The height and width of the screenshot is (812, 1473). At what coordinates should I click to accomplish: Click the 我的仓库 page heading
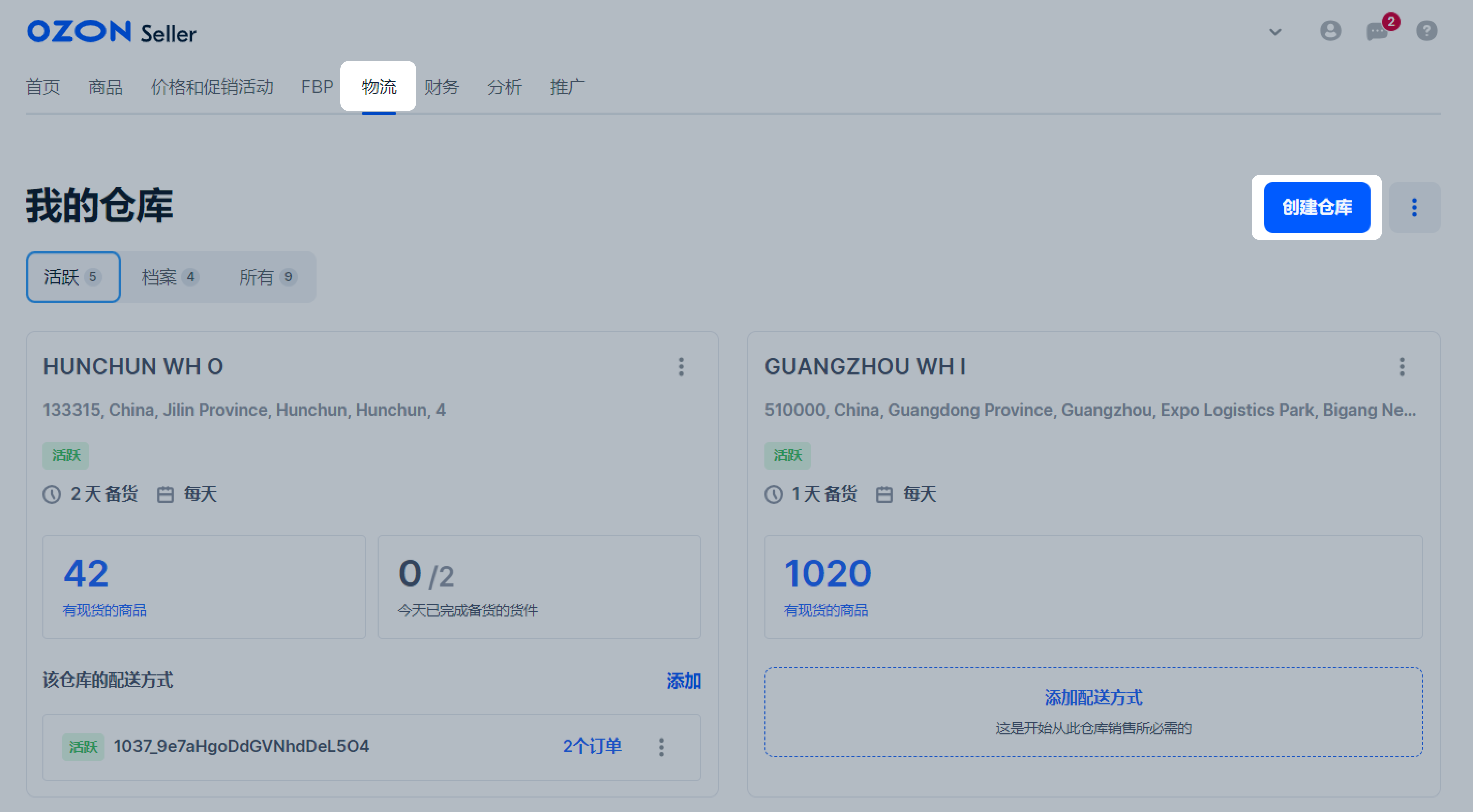(100, 206)
